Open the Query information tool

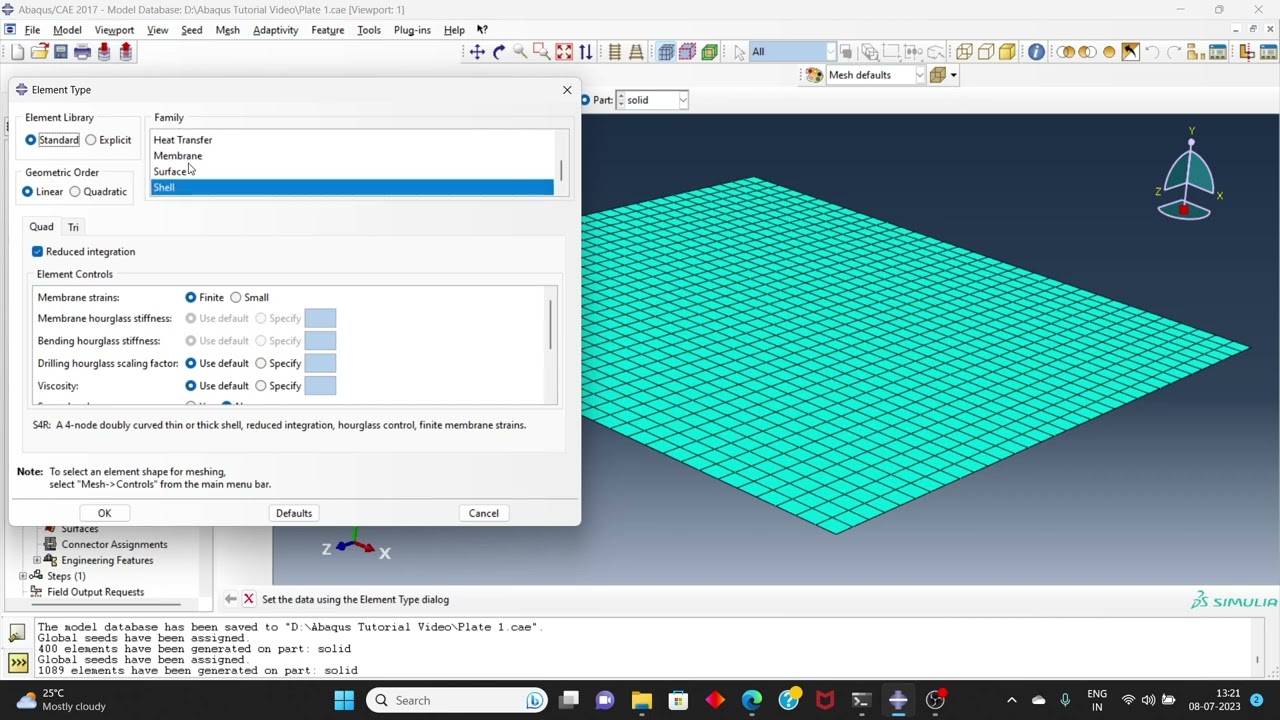coord(1036,52)
